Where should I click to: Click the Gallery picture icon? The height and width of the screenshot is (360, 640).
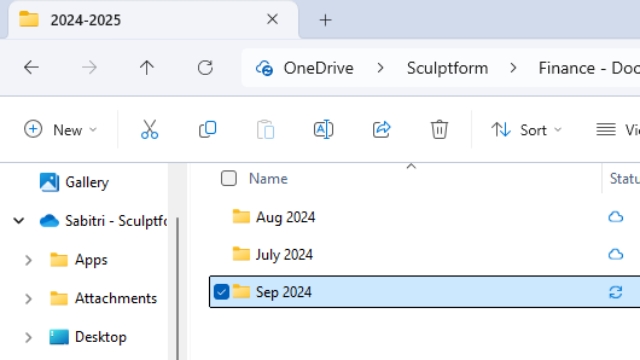[x=49, y=182]
